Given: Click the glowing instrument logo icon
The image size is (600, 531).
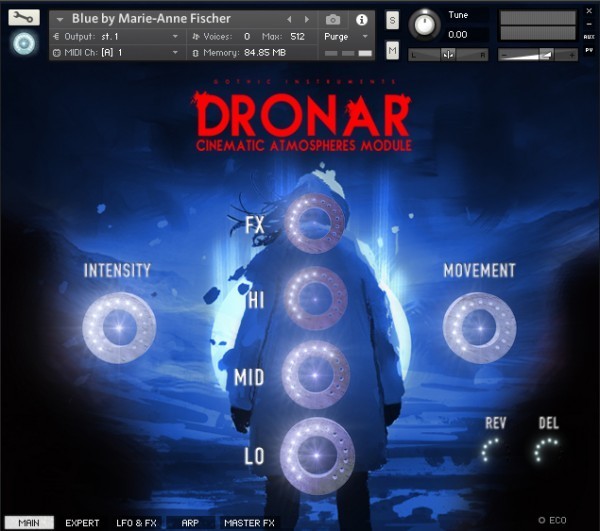Looking at the screenshot, I should pos(24,43).
